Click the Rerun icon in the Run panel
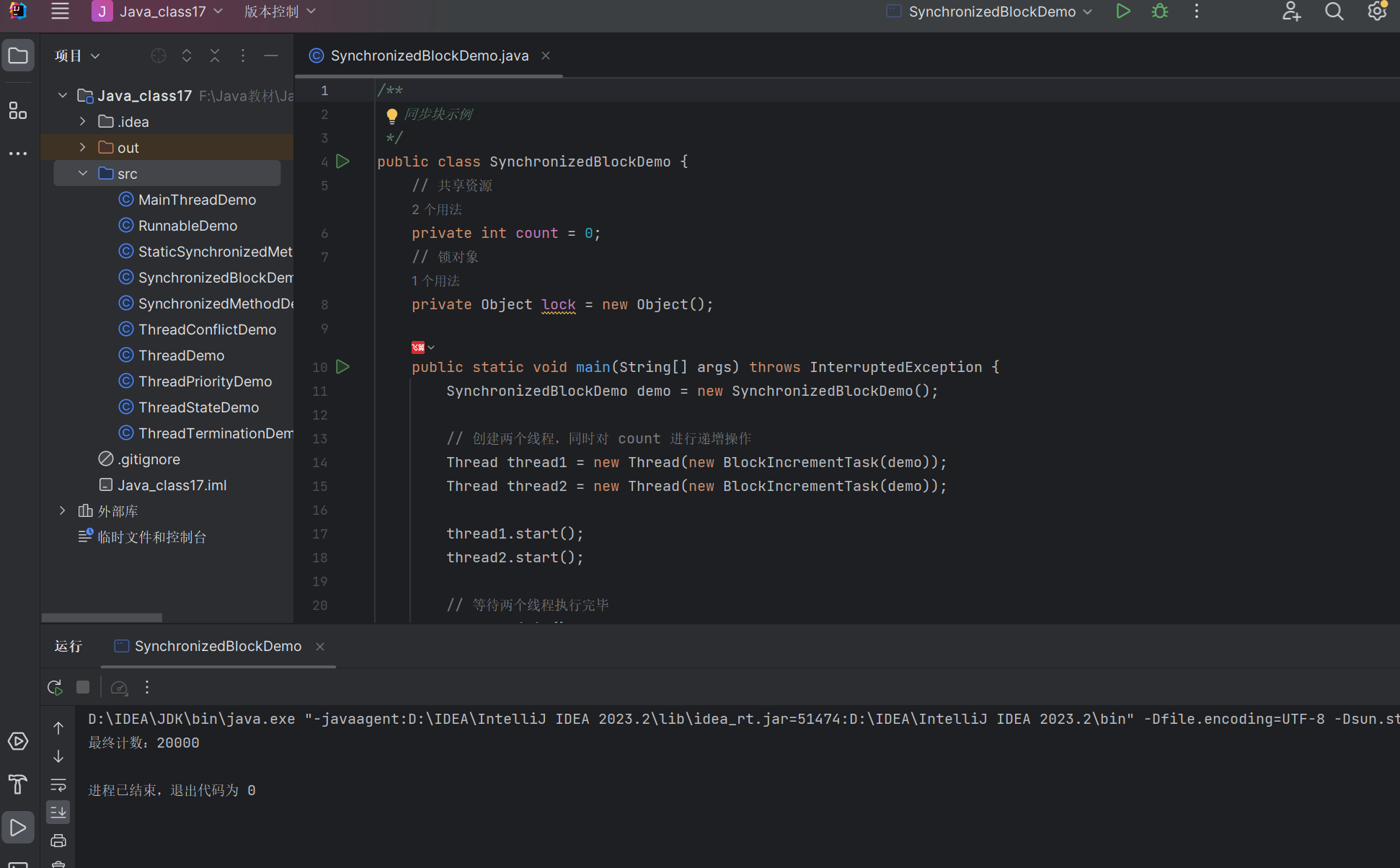This screenshot has width=1400, height=868. (x=56, y=687)
